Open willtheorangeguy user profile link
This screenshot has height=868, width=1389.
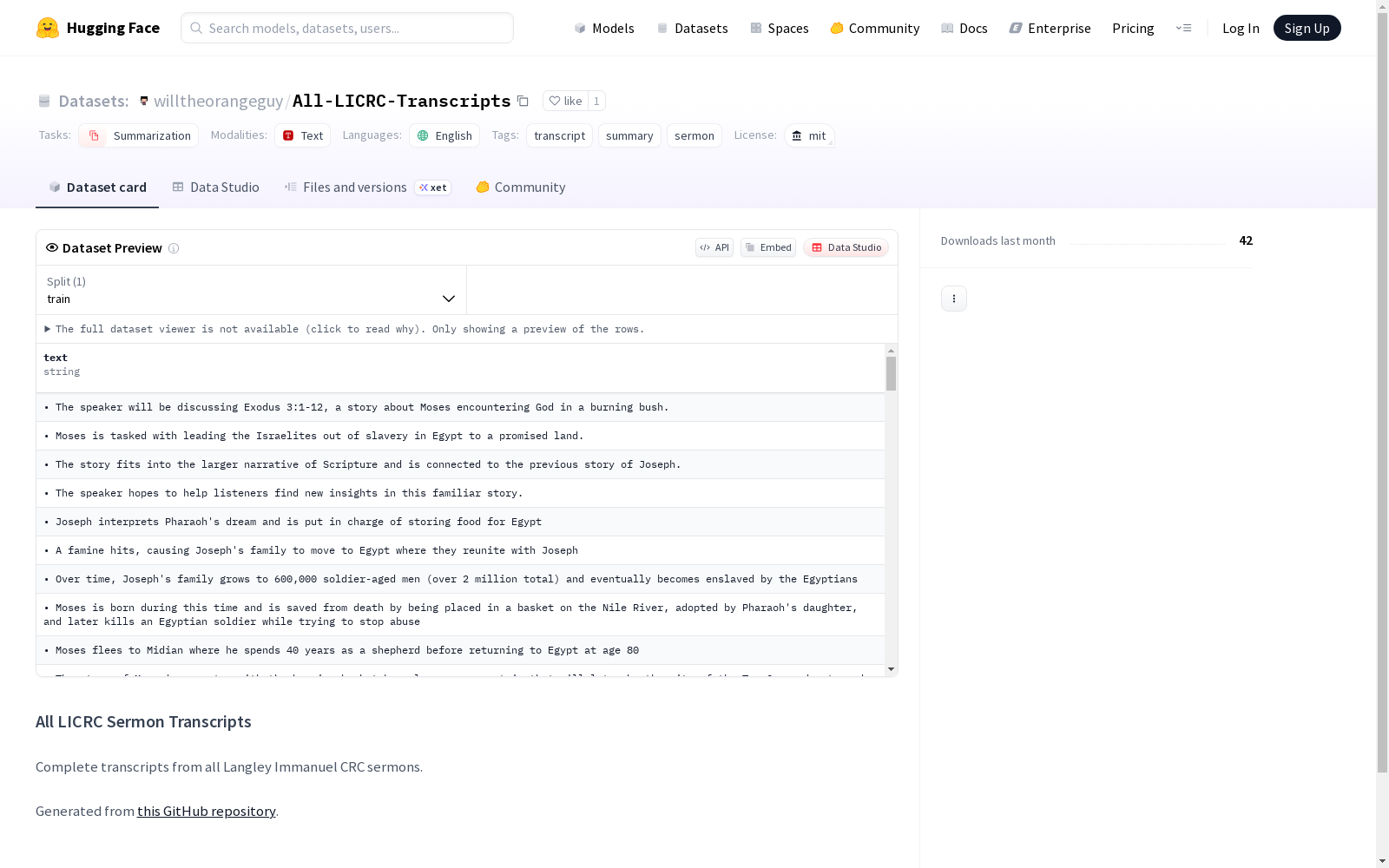coord(218,101)
